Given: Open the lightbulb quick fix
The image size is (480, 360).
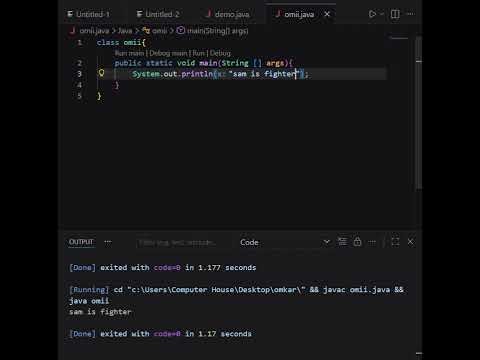Looking at the screenshot, I should tap(101, 73).
